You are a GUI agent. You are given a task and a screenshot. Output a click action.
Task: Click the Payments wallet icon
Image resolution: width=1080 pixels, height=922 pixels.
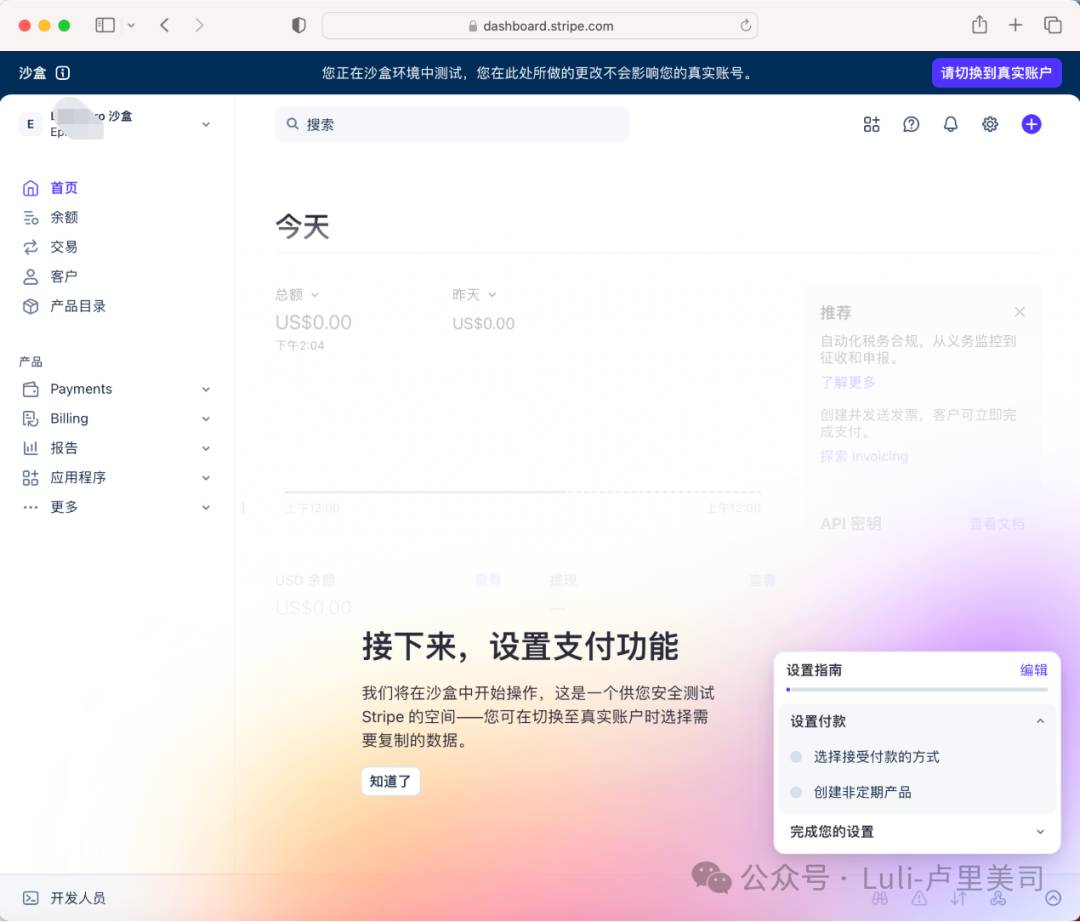click(30, 389)
